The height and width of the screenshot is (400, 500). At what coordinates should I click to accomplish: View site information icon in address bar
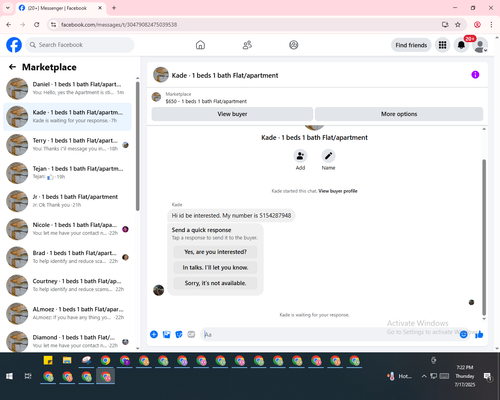[53, 24]
